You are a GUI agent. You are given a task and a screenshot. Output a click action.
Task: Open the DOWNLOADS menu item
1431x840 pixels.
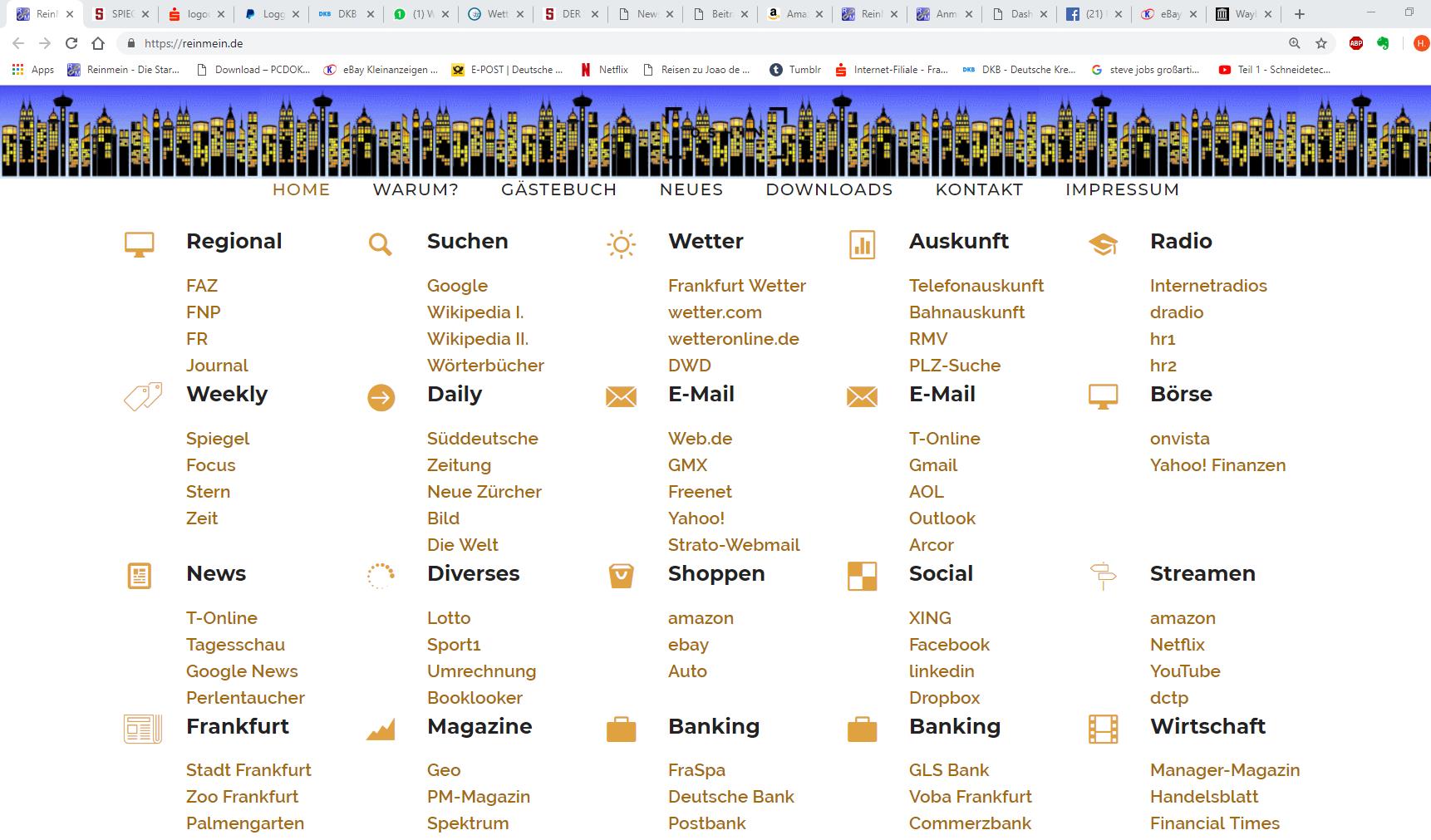pyautogui.click(x=829, y=189)
